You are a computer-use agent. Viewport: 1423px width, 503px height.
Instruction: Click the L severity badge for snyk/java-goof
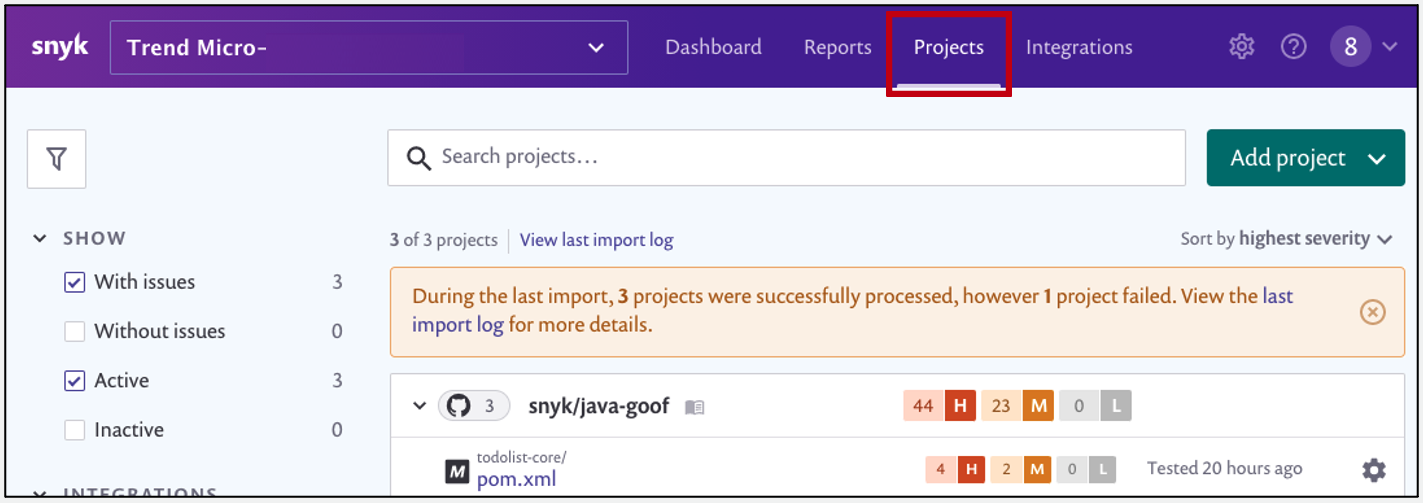click(1116, 406)
